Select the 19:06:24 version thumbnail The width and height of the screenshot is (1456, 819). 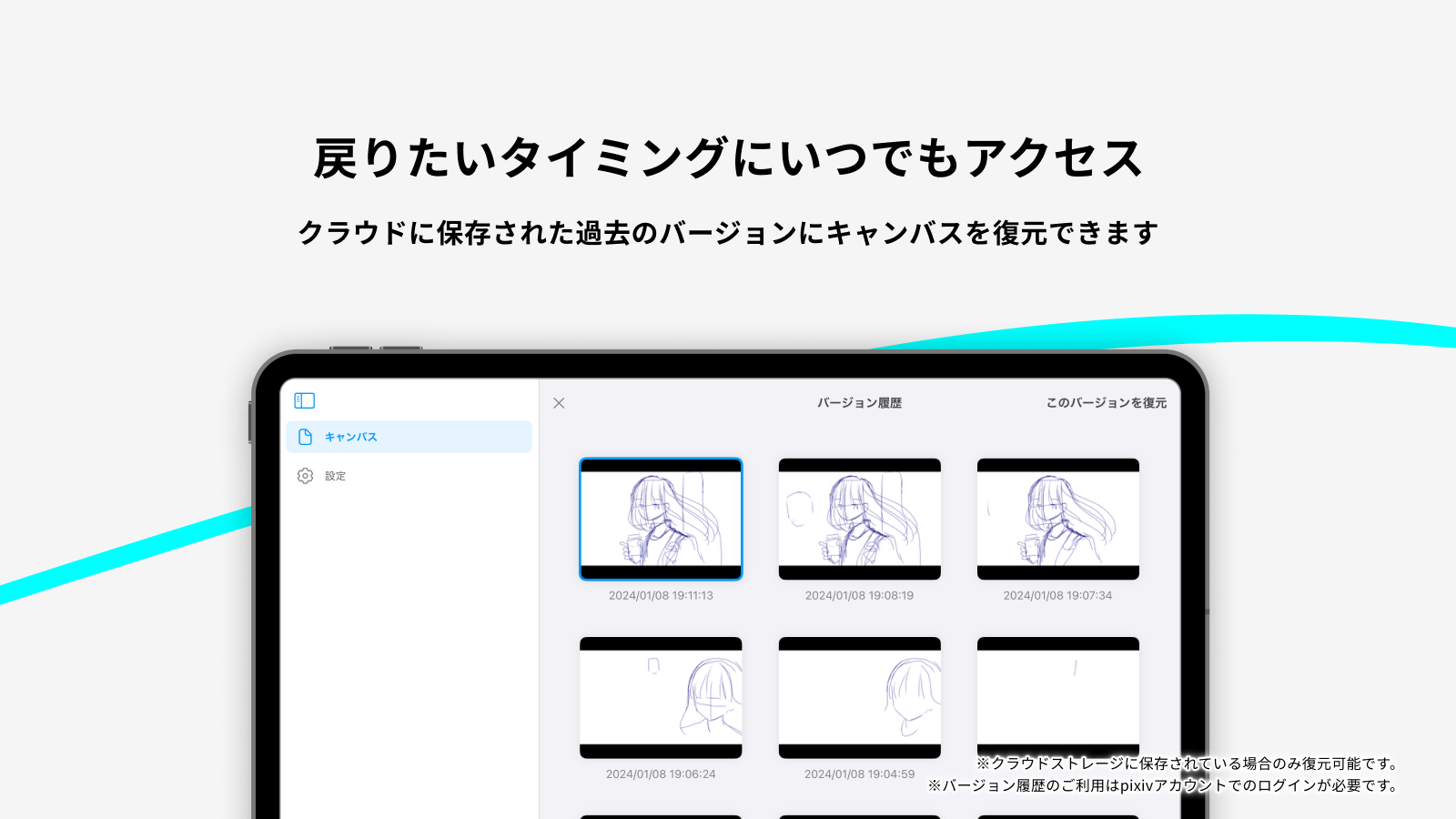point(661,698)
